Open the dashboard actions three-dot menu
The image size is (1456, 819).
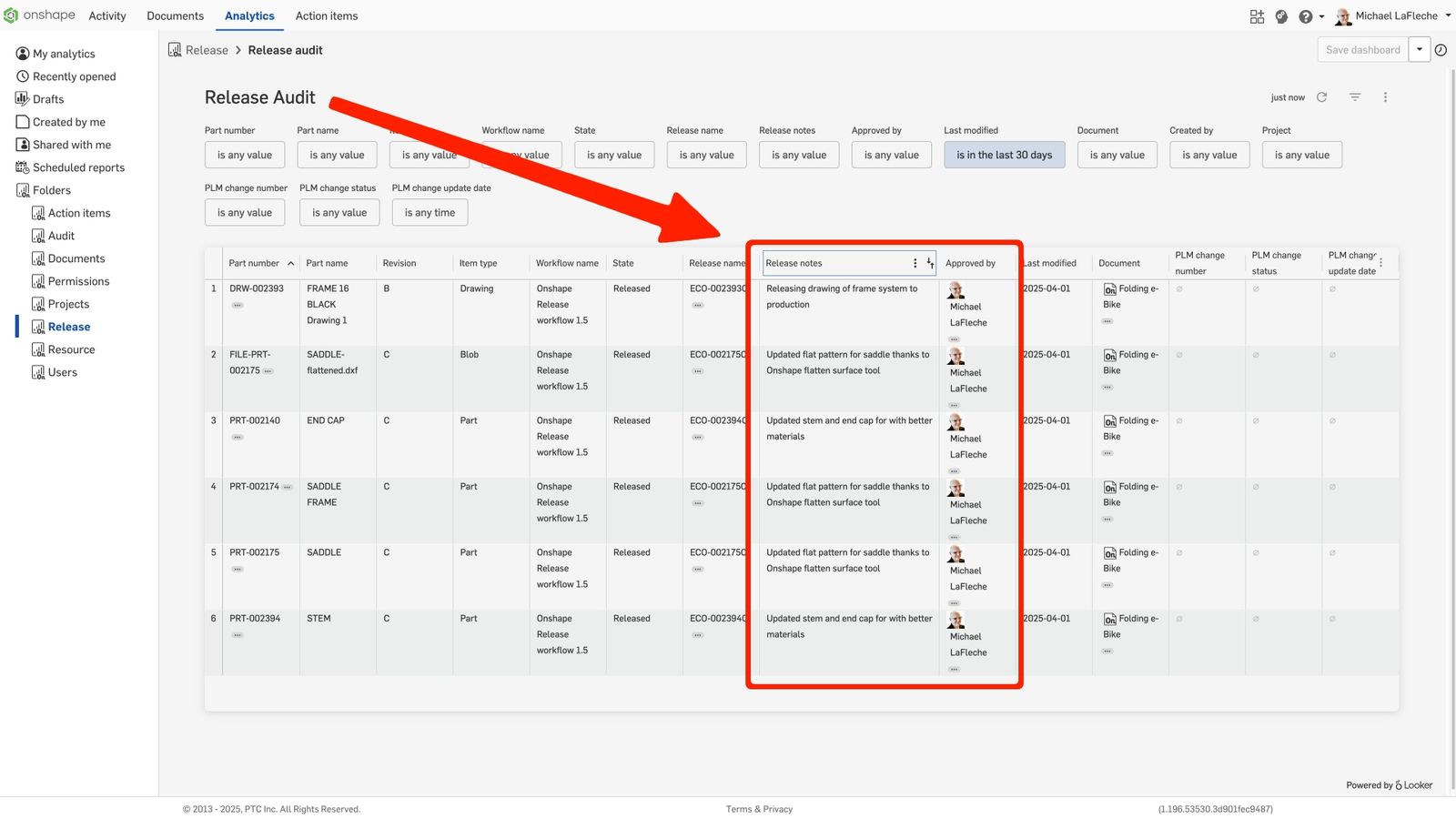(1385, 97)
